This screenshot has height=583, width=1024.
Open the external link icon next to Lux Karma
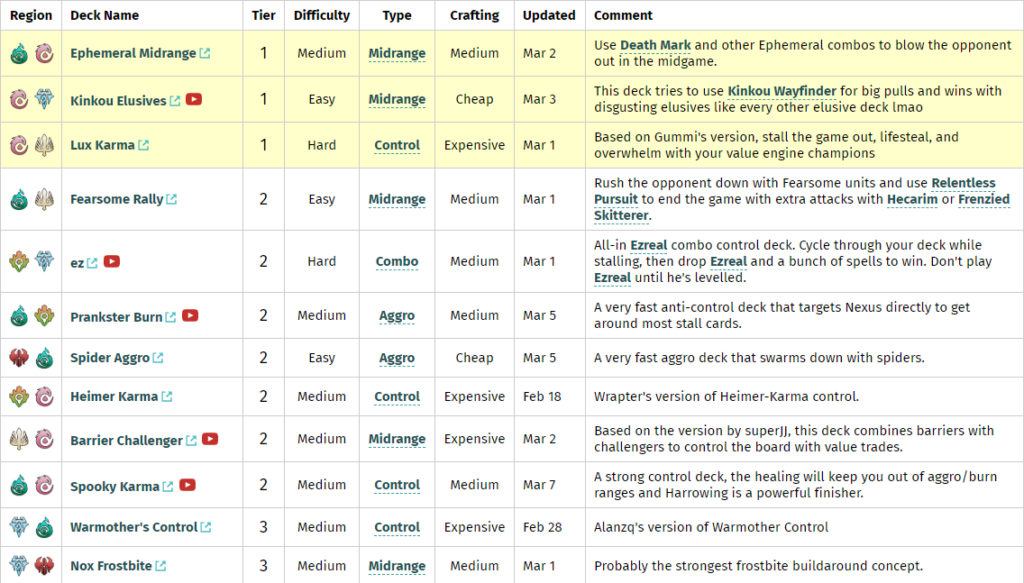pos(144,146)
